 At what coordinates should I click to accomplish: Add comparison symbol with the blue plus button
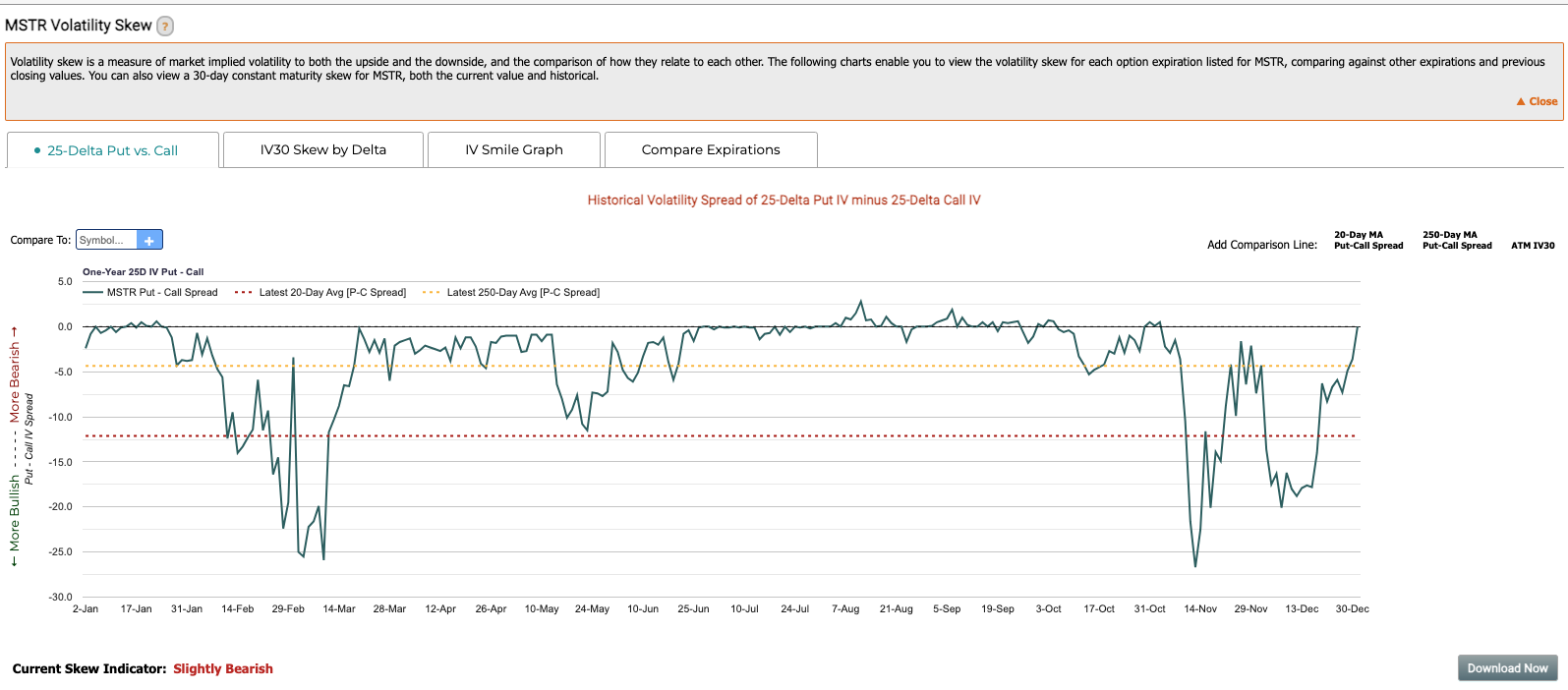click(149, 240)
